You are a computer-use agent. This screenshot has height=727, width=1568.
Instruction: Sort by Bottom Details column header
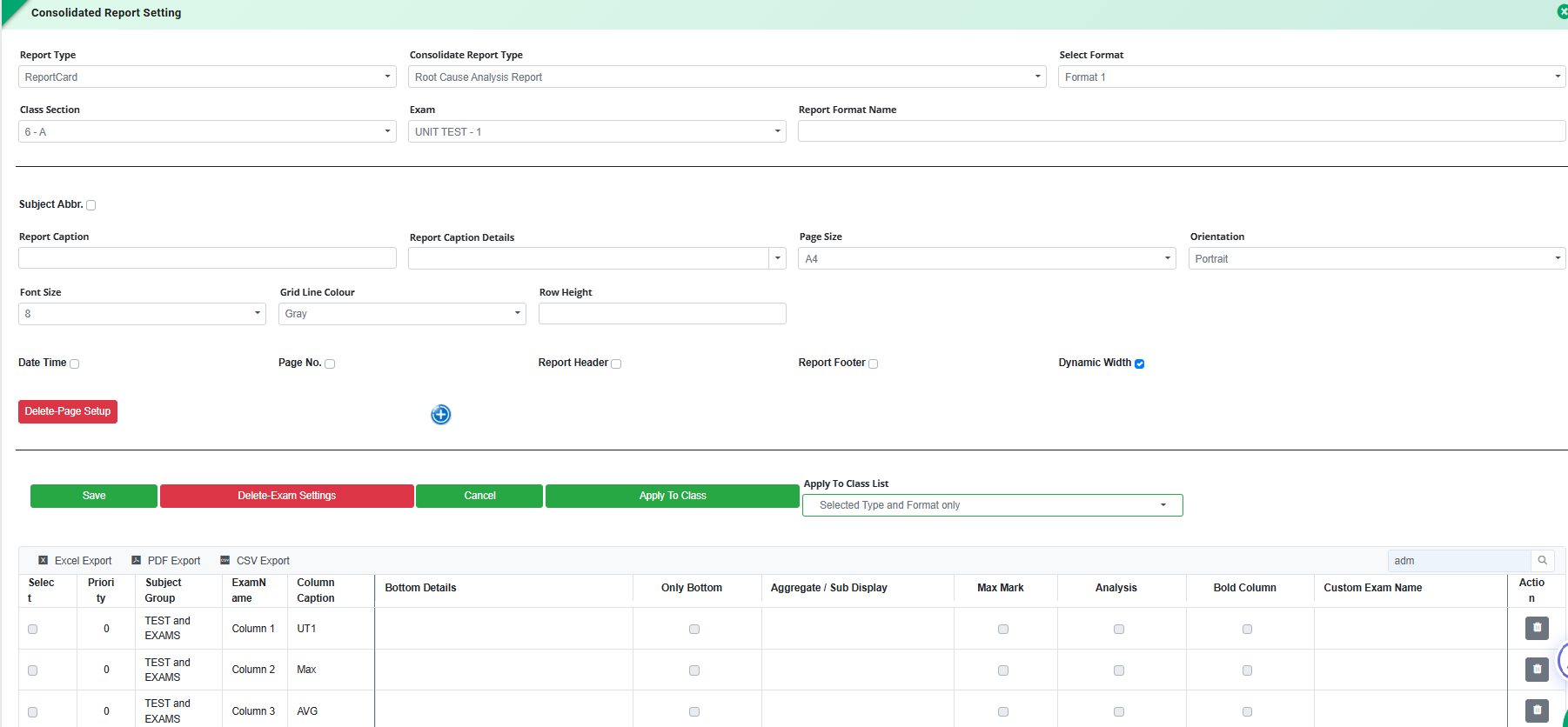421,588
